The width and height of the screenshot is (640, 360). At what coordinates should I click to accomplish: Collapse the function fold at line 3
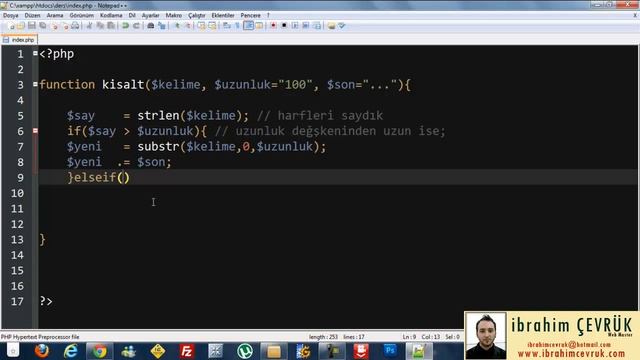pyautogui.click(x=35, y=84)
